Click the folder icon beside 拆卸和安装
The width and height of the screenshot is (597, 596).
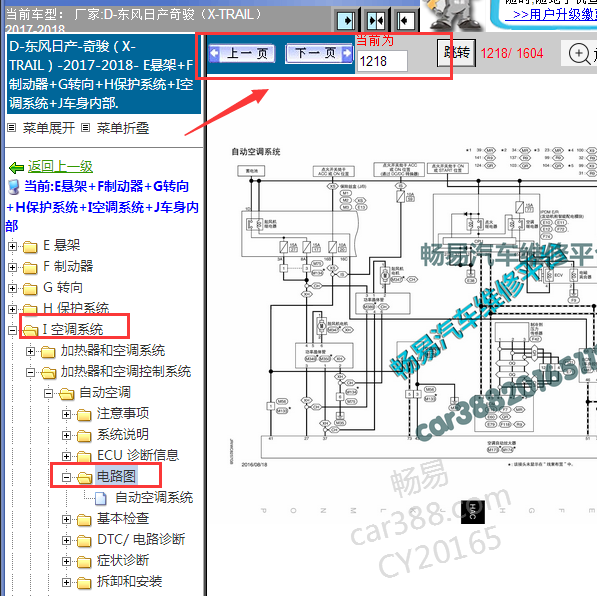[x=84, y=583]
